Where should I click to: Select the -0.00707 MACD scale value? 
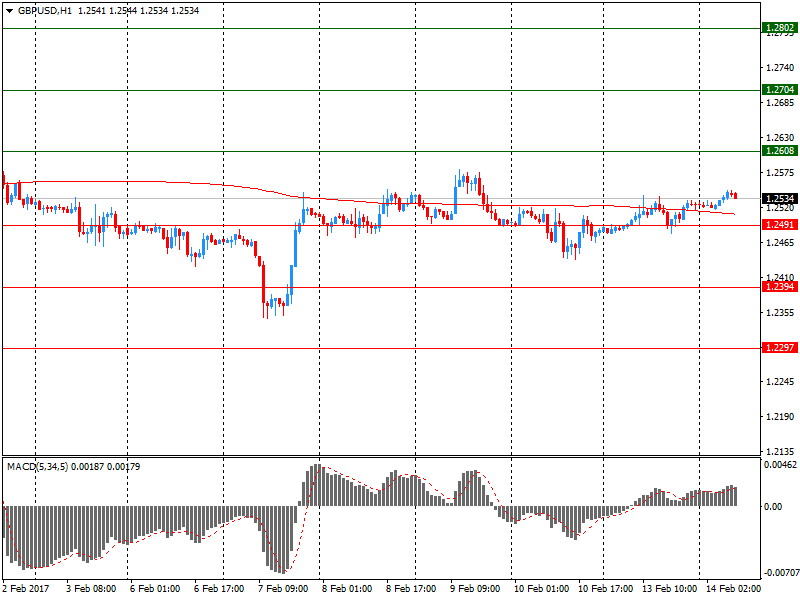pos(780,573)
